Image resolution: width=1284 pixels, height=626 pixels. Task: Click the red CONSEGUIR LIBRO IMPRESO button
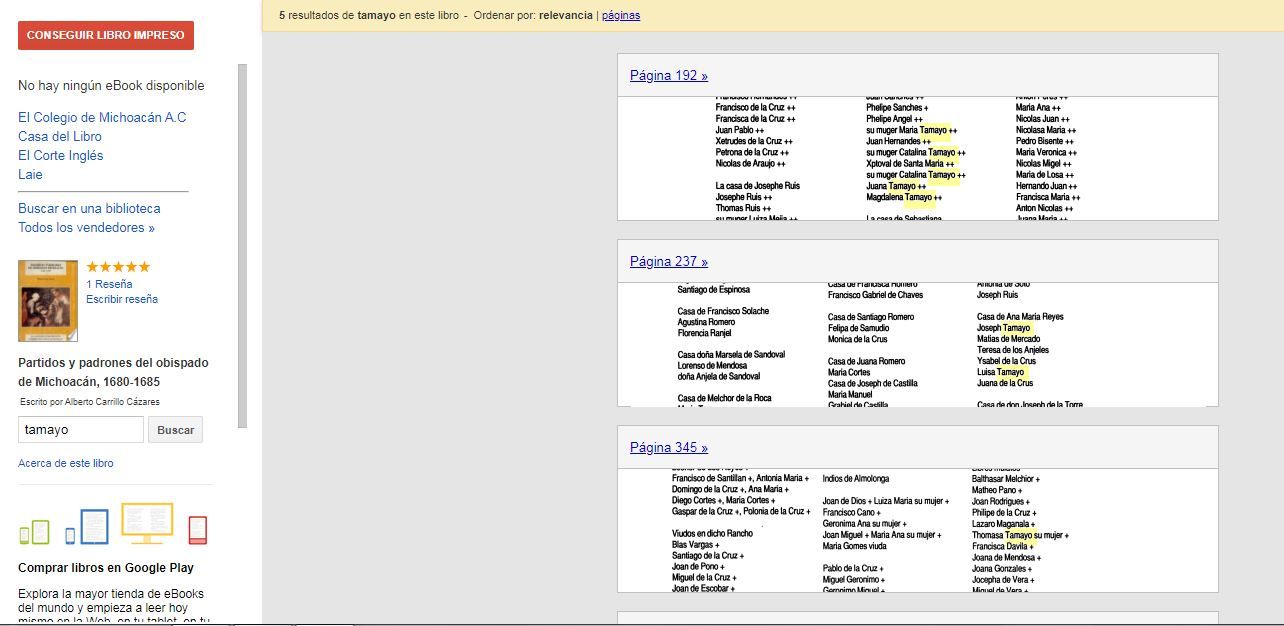click(x=106, y=35)
